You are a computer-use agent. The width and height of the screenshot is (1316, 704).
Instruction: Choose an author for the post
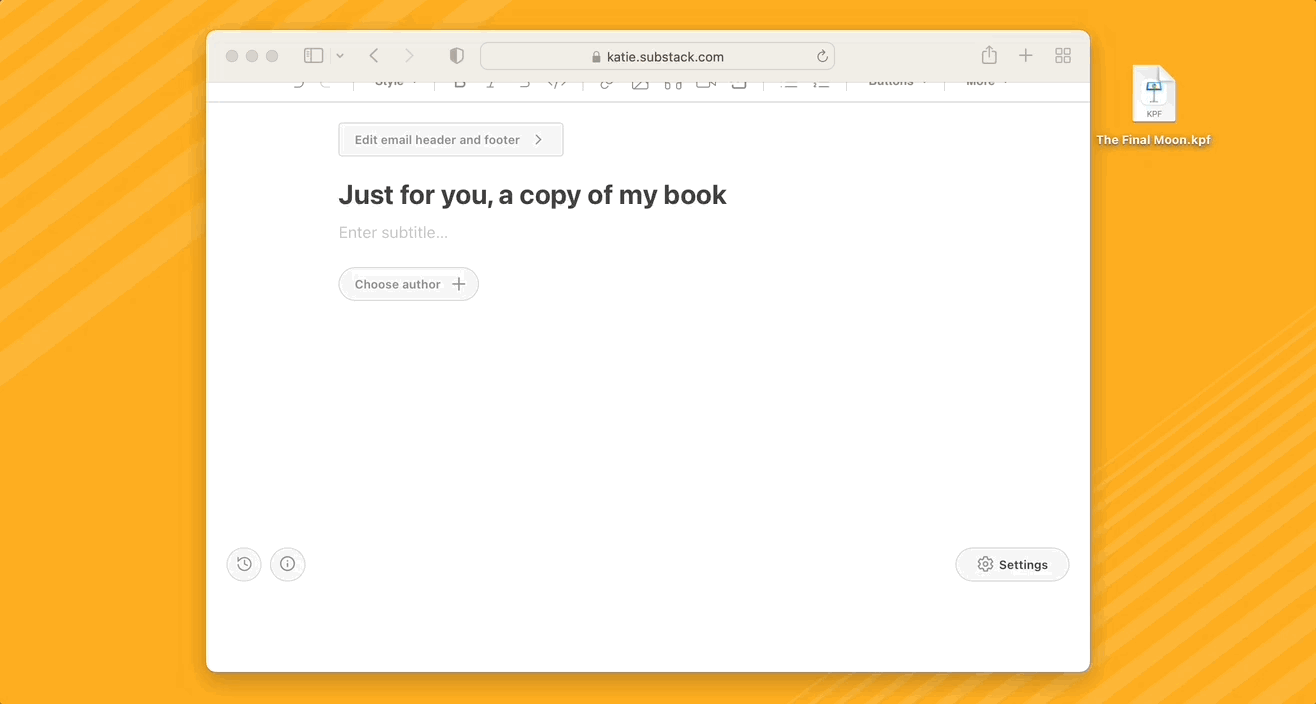coord(408,284)
